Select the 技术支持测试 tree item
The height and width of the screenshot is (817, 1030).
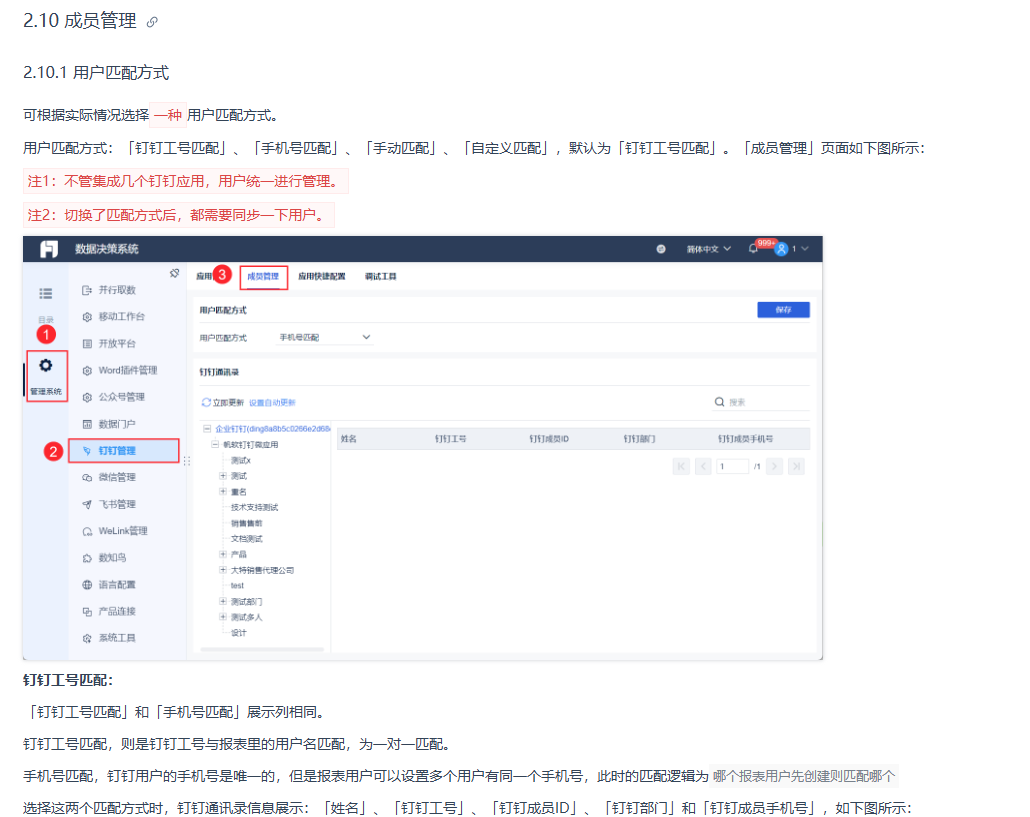(254, 508)
